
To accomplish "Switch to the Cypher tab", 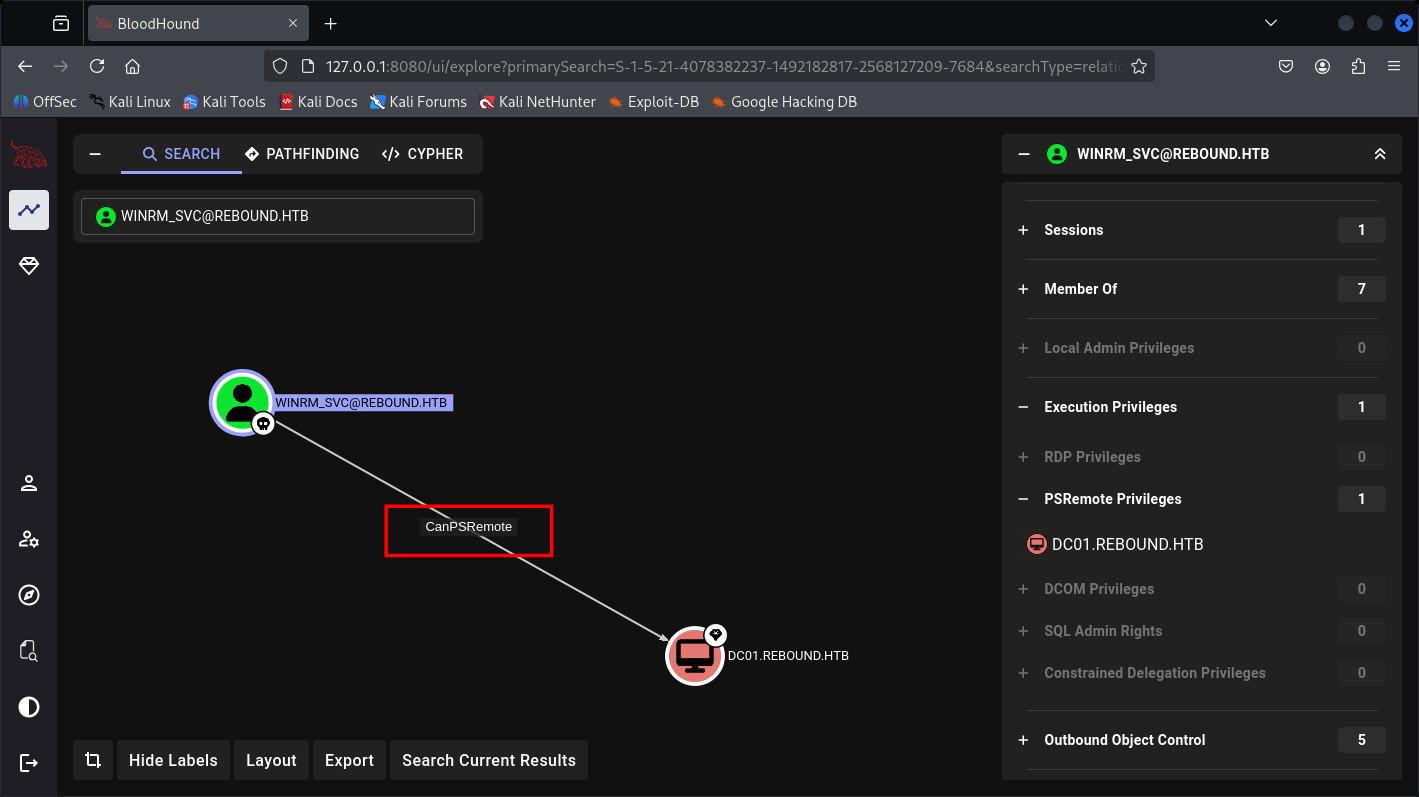I will tap(422, 154).
